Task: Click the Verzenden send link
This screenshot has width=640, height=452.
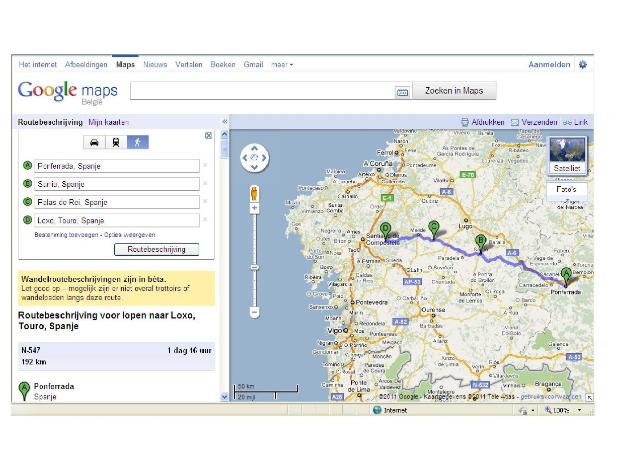Action: pos(534,122)
